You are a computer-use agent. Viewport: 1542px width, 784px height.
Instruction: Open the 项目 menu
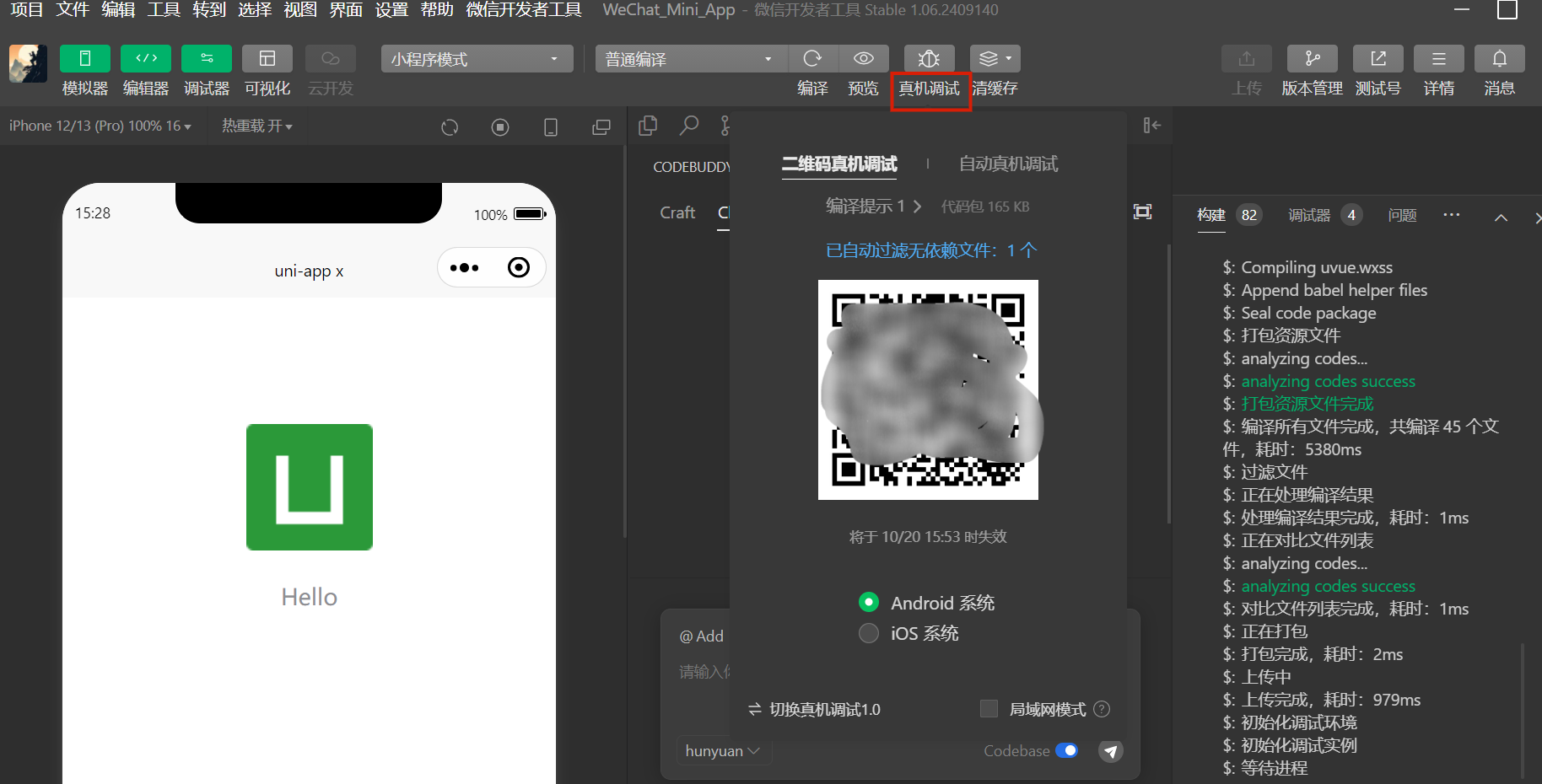27,10
